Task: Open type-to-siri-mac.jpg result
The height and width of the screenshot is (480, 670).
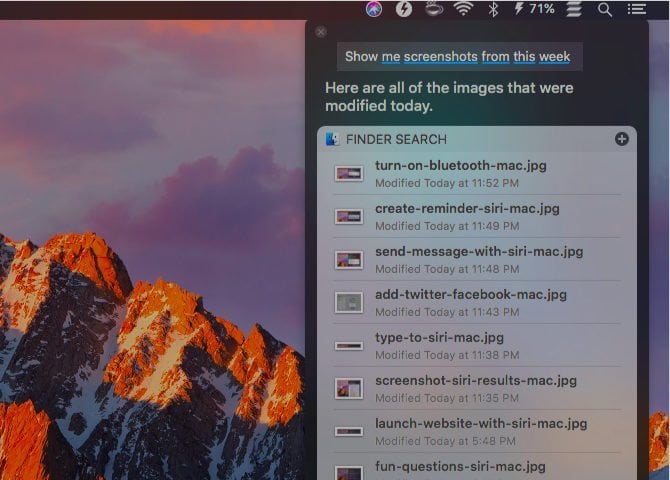Action: 439,338
